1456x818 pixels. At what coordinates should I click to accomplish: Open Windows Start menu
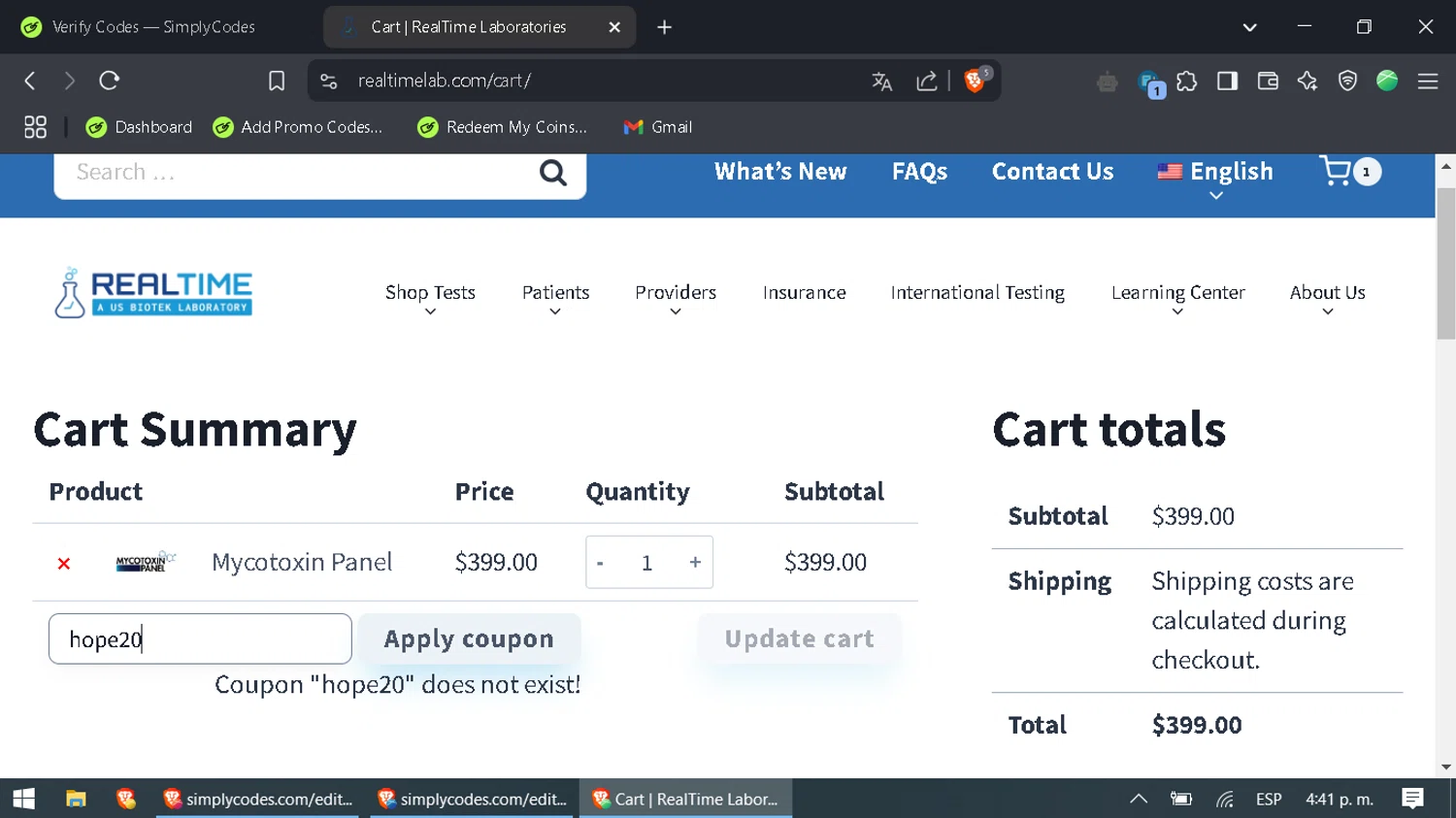click(x=23, y=799)
